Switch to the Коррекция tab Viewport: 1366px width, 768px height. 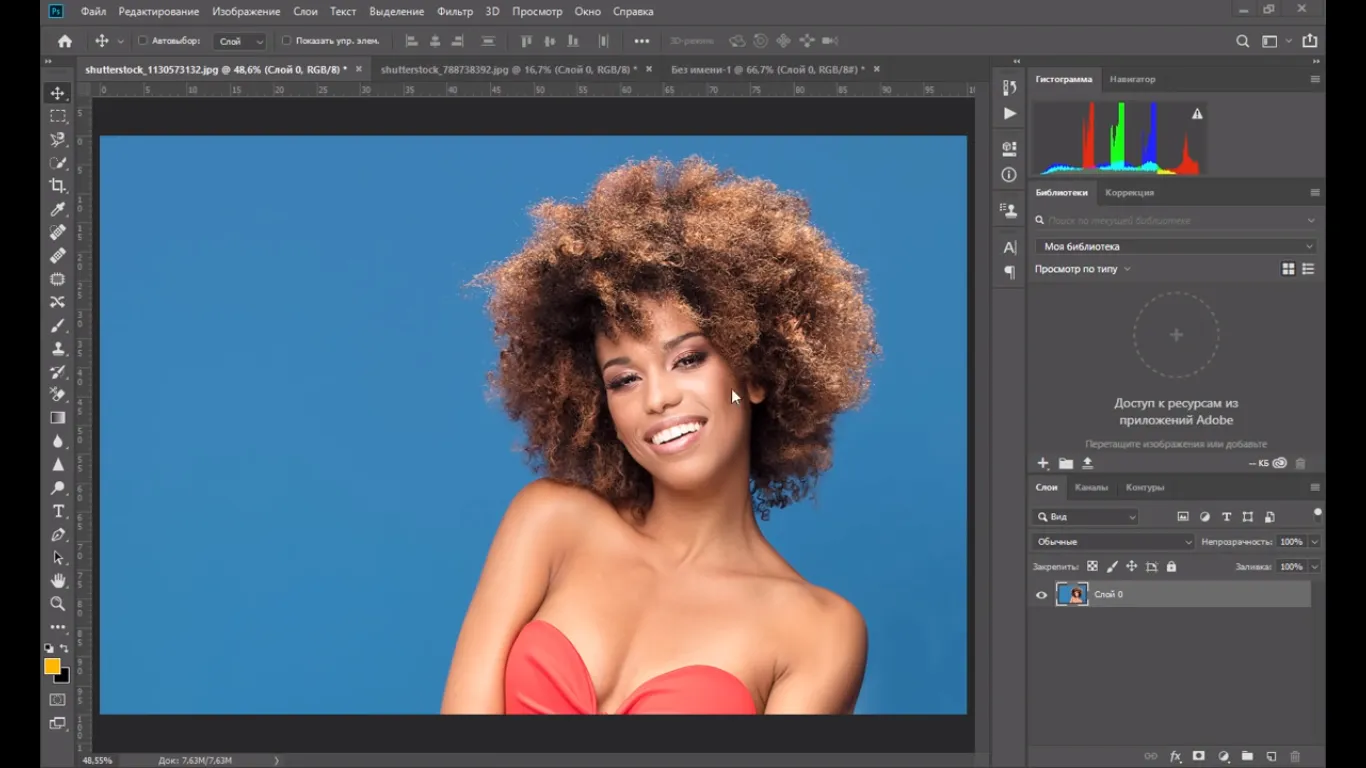1129,192
